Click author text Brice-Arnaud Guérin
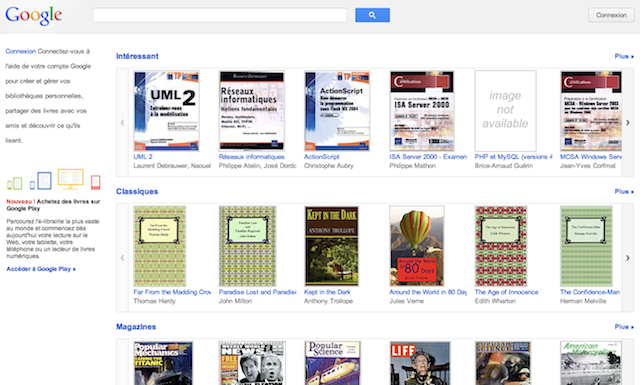640x385 pixels. pyautogui.click(x=504, y=166)
